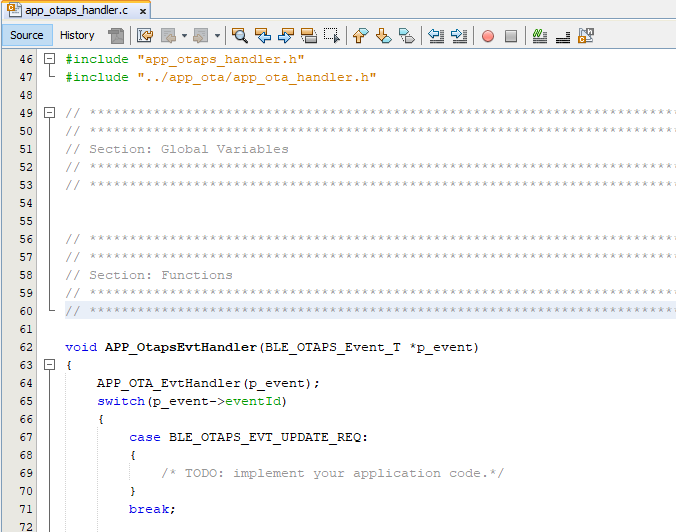676x532 pixels.
Task: Click the case keyword on line 67
Action: [145, 437]
